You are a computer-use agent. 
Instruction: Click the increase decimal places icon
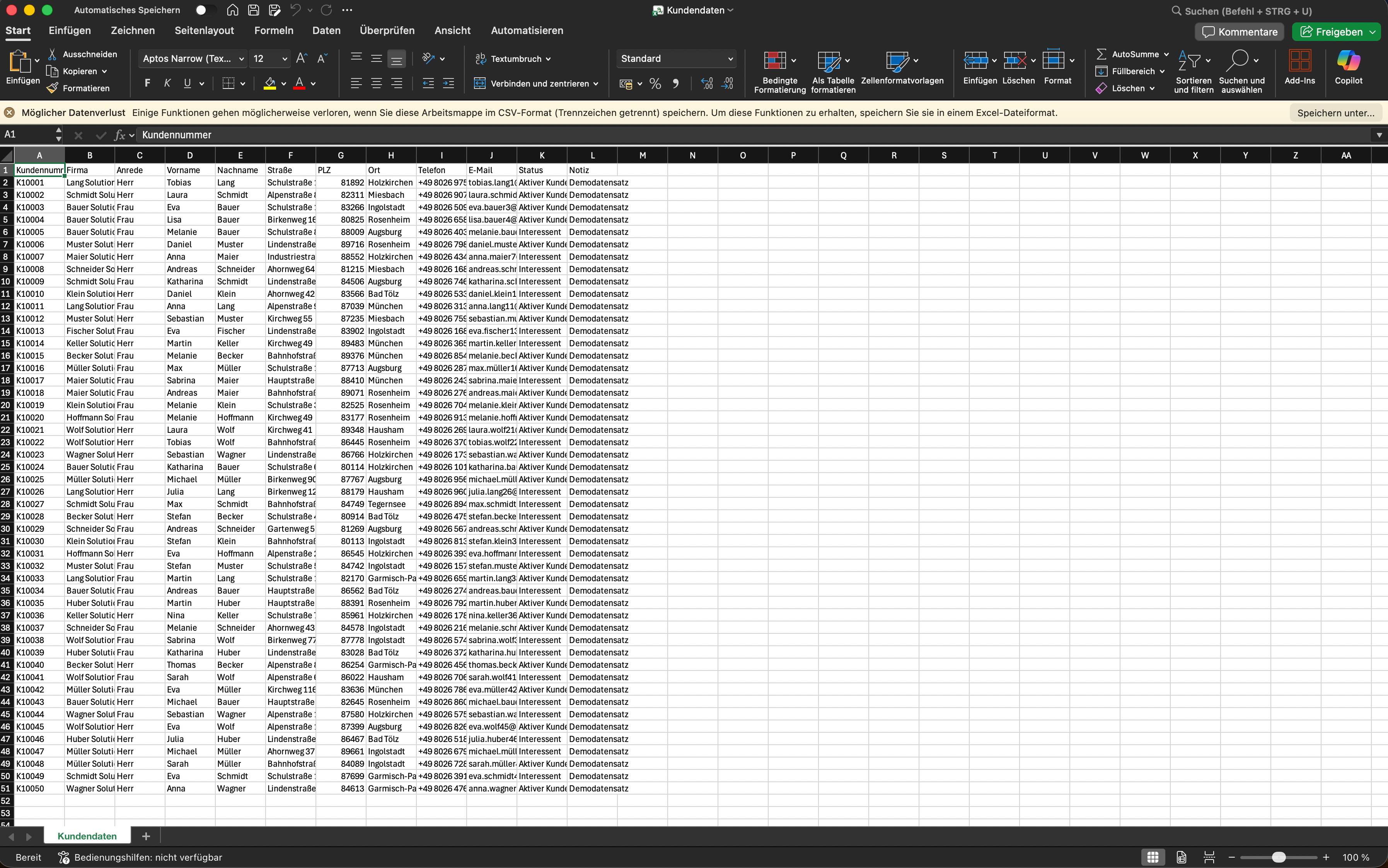(x=708, y=84)
